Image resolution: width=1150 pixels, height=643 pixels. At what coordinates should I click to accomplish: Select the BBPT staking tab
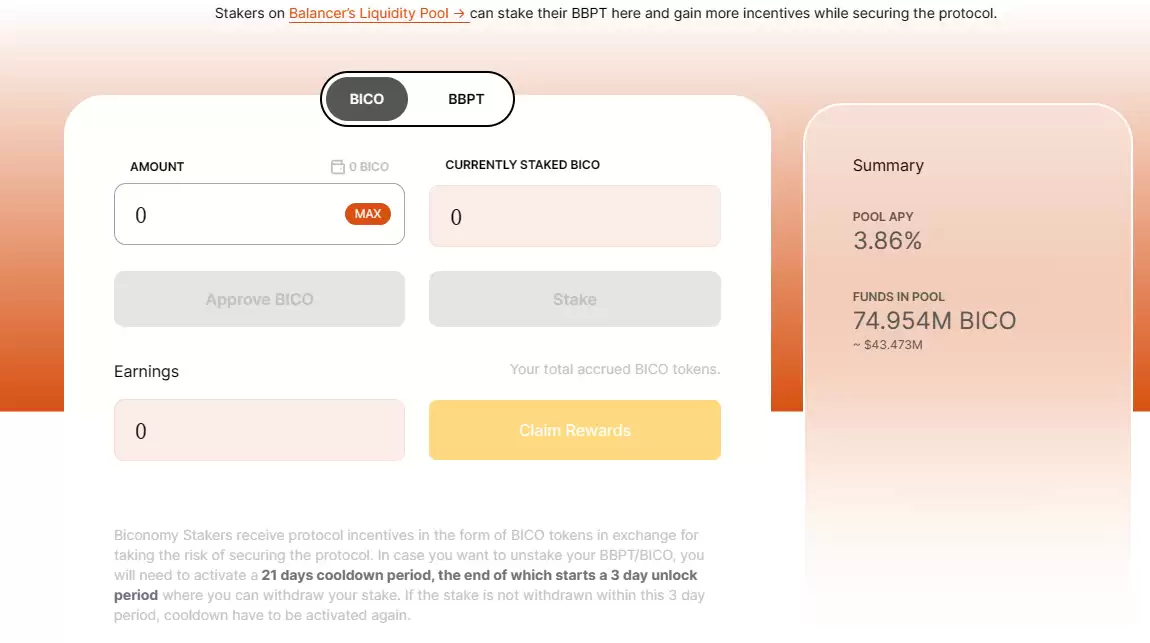[466, 99]
